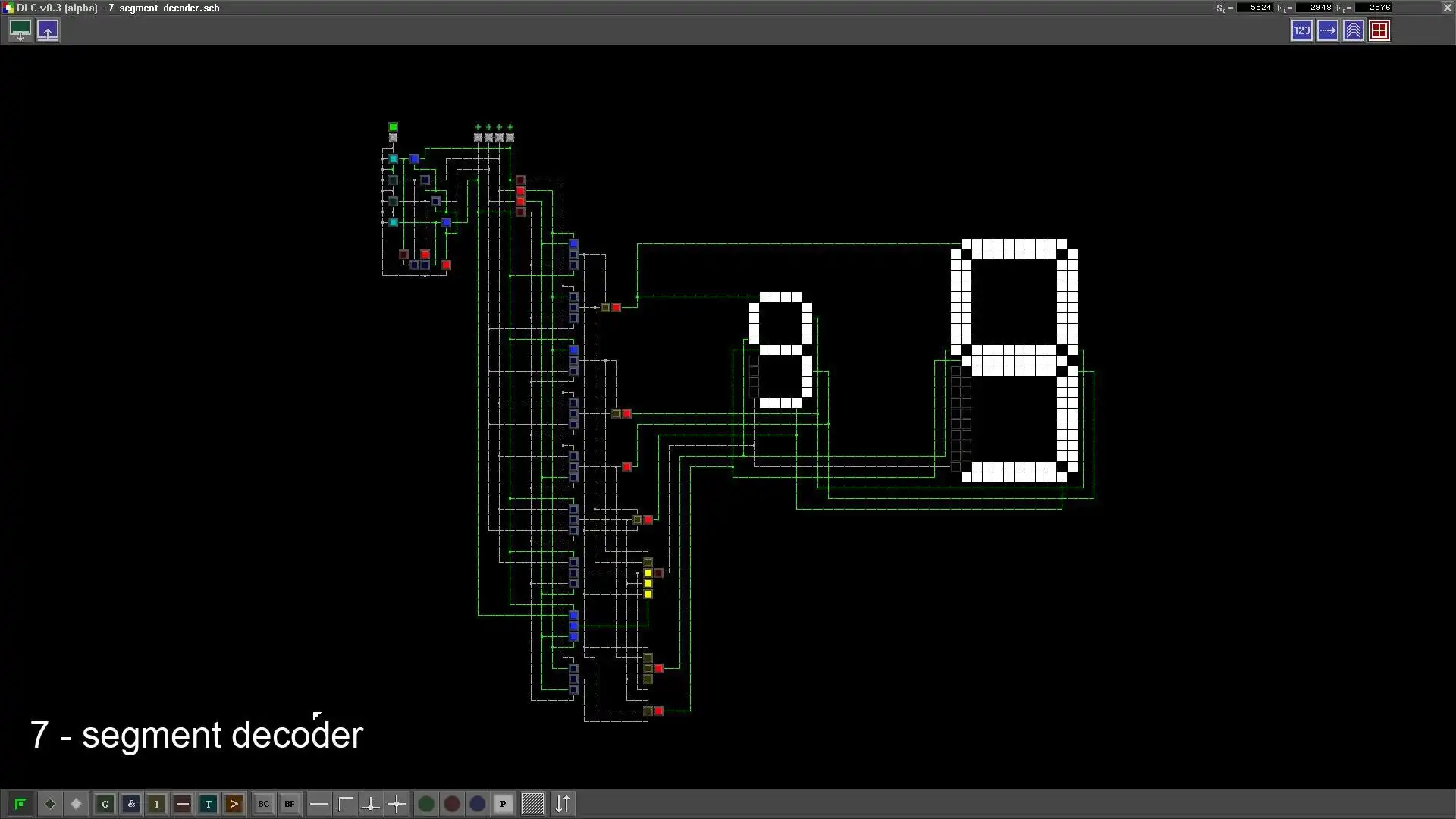
Task: Click the blue stacked chevrons icon
Action: (x=1354, y=31)
